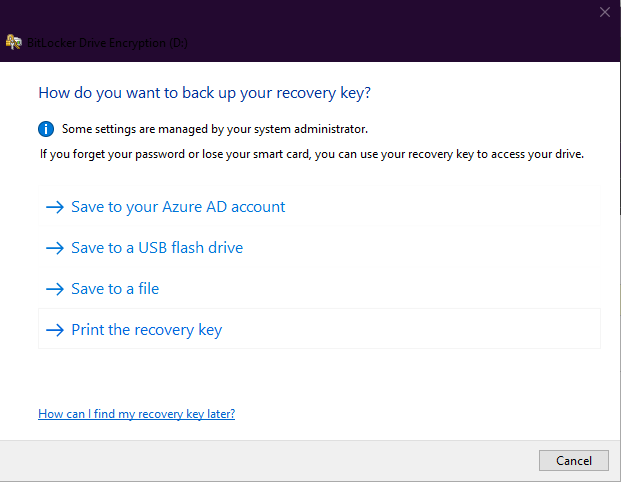
Task: Choose Save to a USB flash drive
Action: coord(157,248)
